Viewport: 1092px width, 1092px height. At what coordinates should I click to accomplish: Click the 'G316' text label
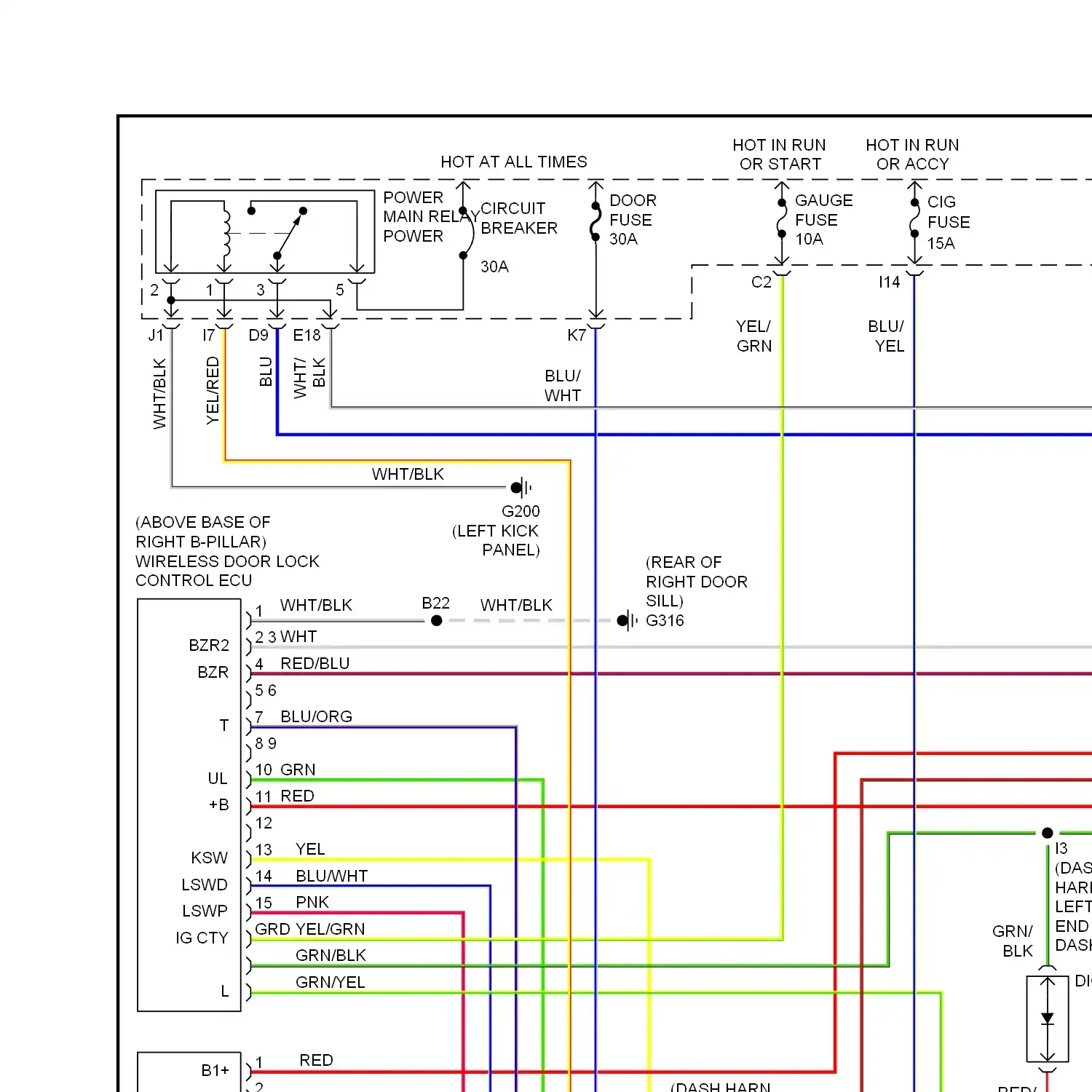tap(665, 621)
